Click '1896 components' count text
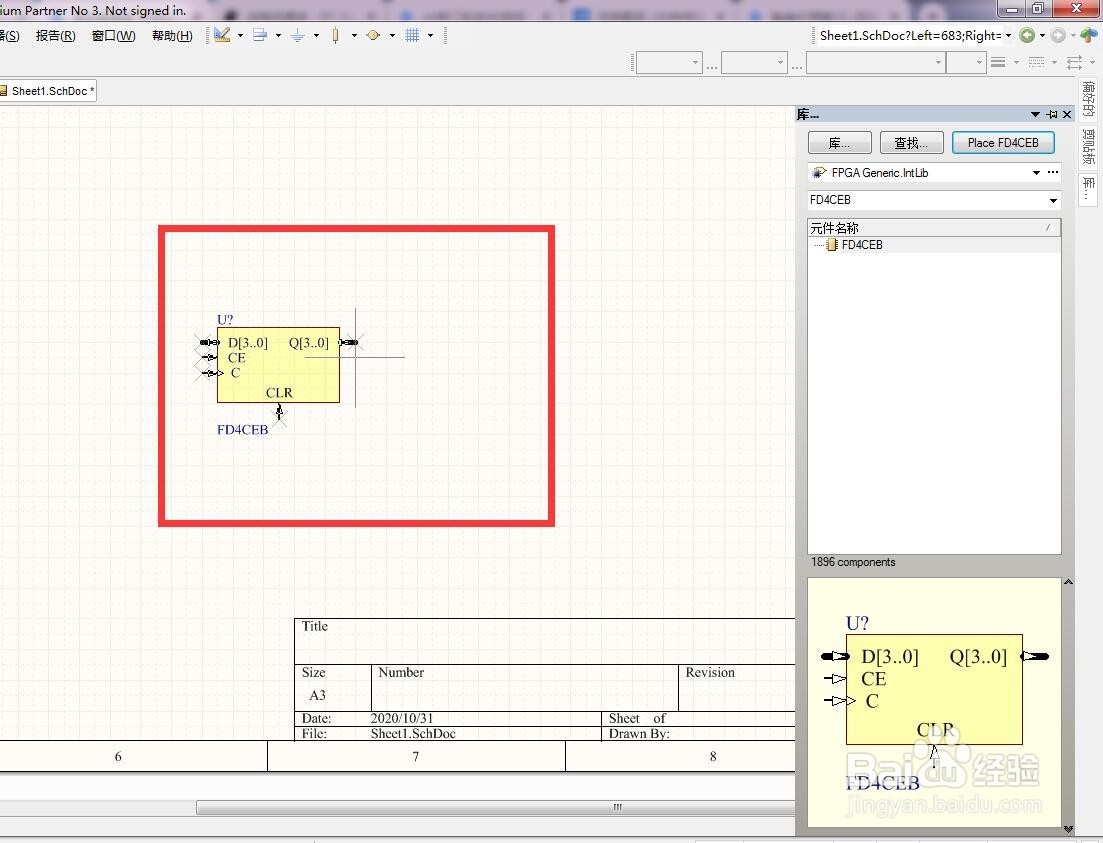 coord(853,562)
